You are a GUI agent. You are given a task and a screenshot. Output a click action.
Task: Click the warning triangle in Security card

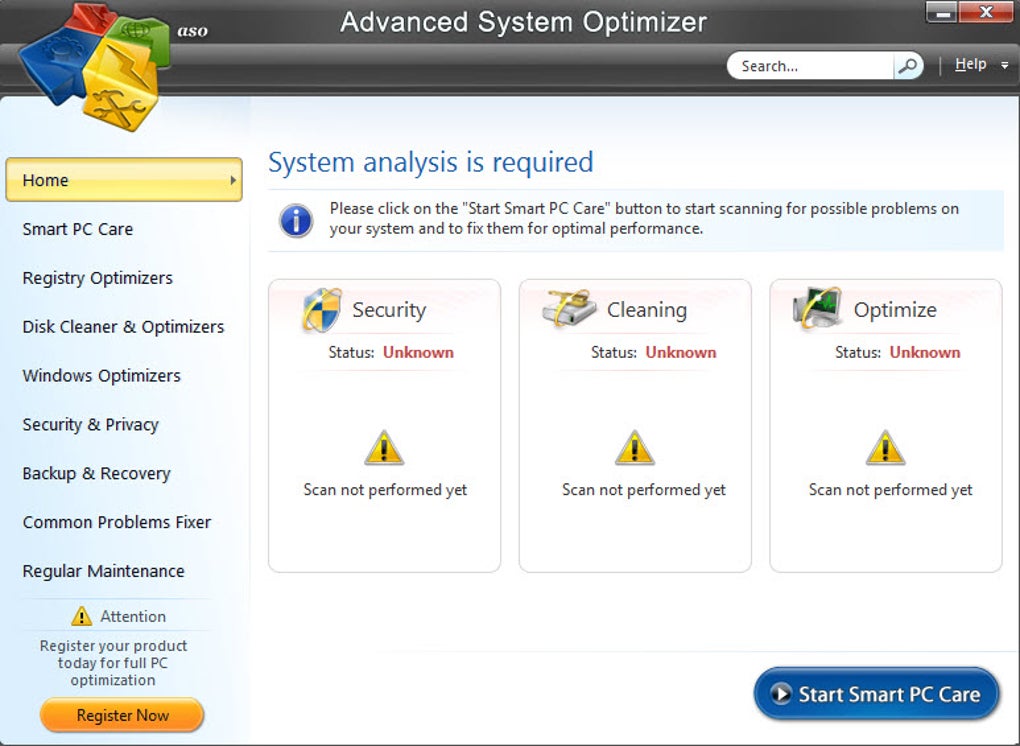(x=384, y=448)
